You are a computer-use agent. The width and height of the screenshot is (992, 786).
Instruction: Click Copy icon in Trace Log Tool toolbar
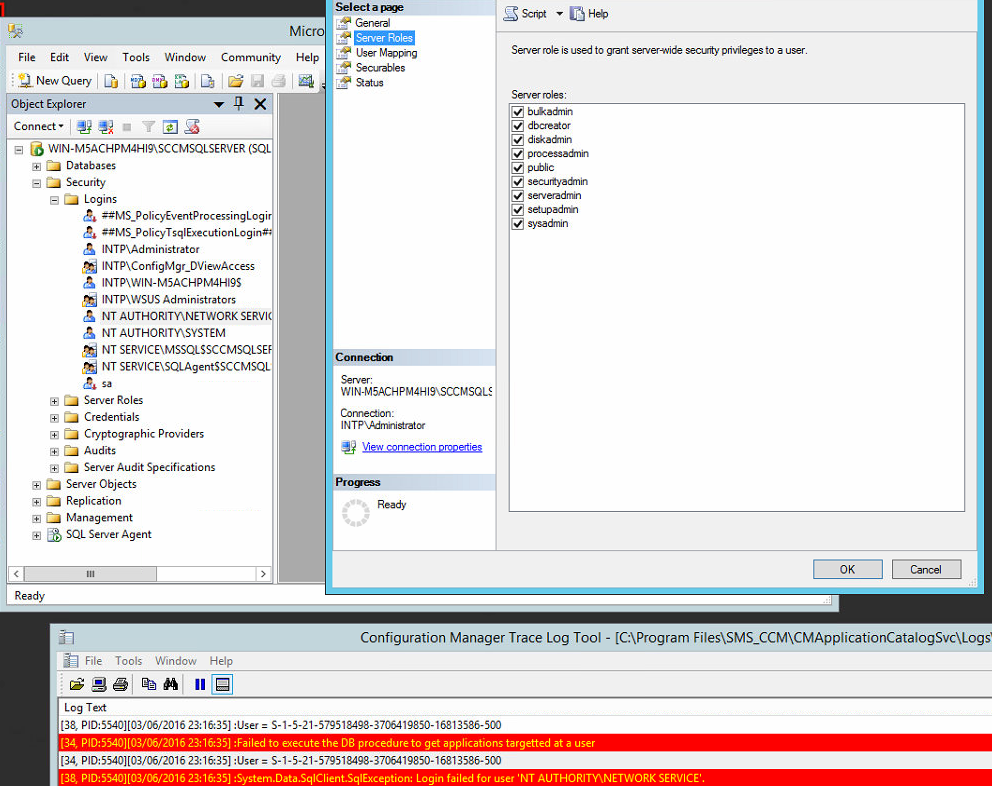149,684
